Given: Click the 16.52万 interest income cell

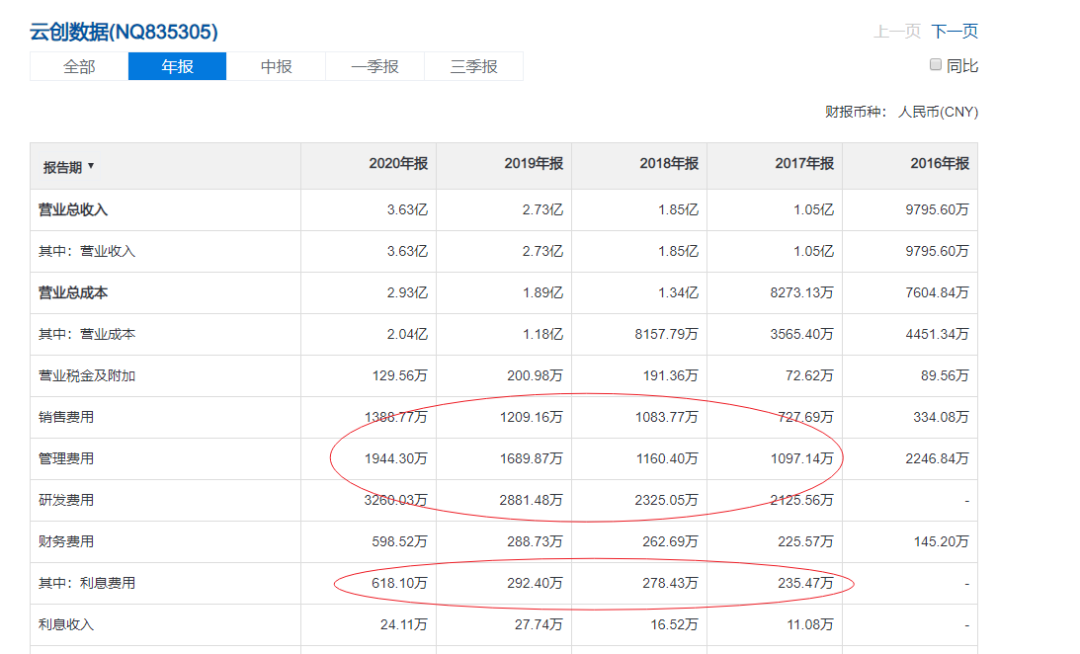Looking at the screenshot, I should coord(674,624).
